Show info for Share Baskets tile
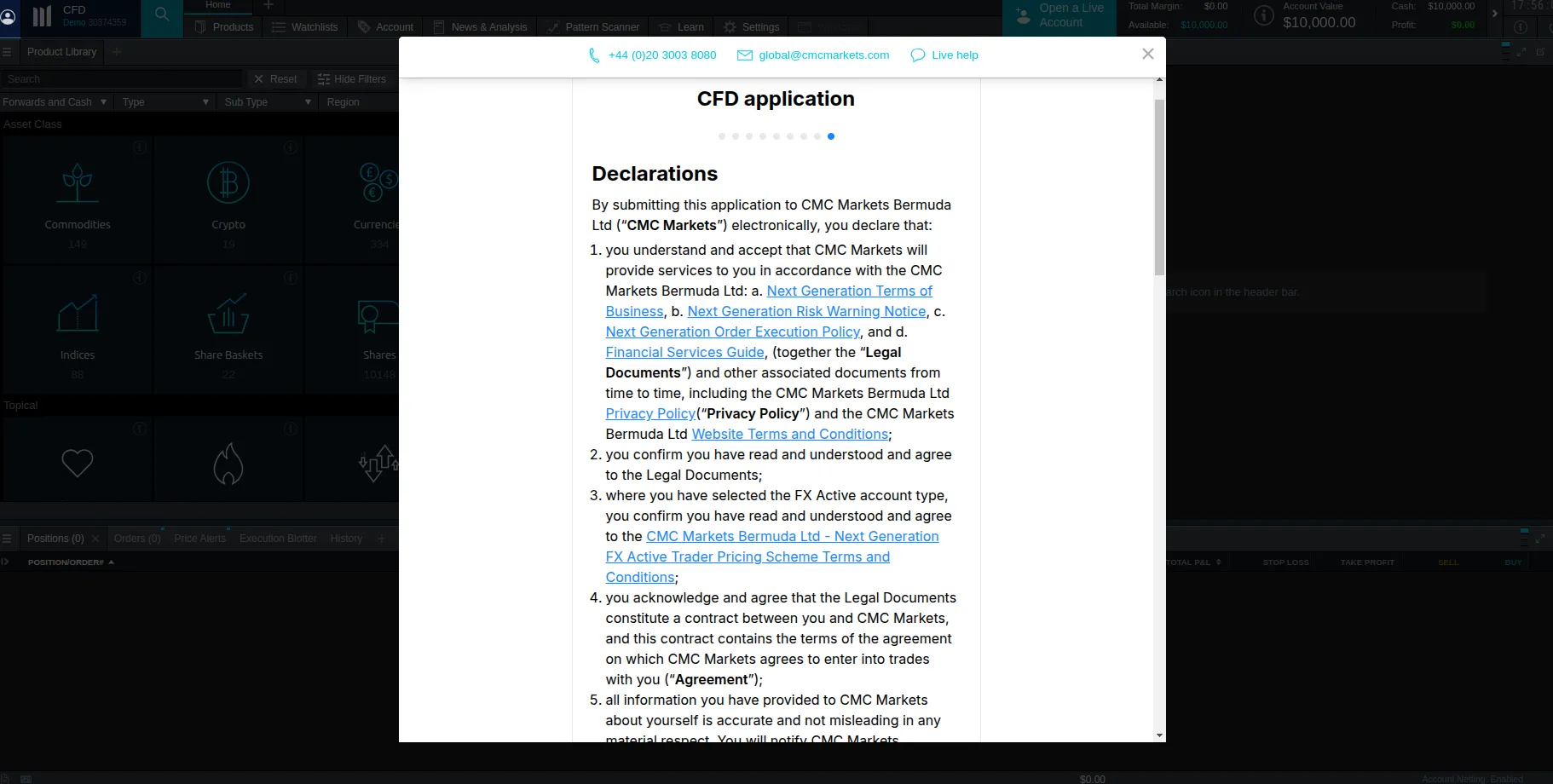Image resolution: width=1553 pixels, height=784 pixels. (291, 278)
